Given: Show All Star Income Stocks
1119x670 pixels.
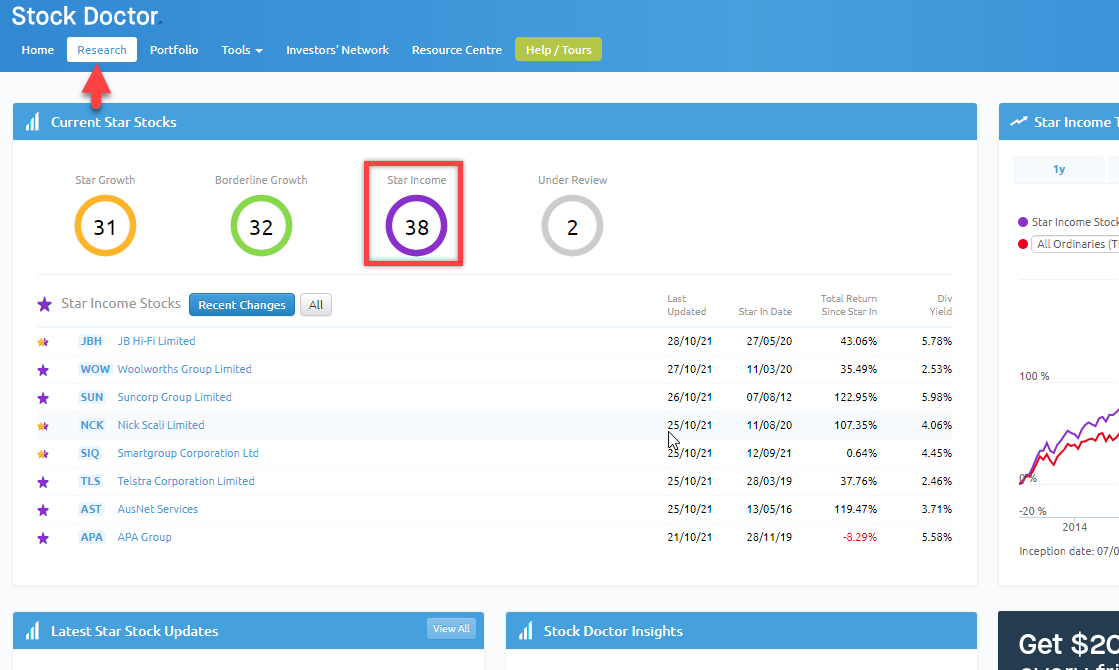Looking at the screenshot, I should pos(316,305).
